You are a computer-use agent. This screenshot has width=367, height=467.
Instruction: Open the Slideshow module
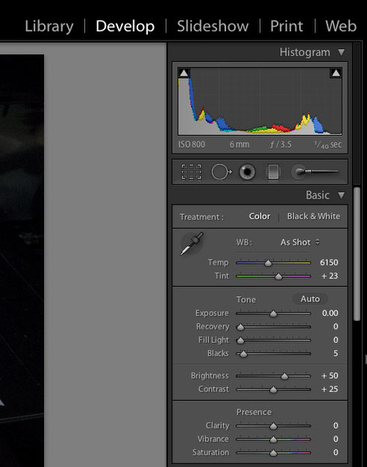pos(213,26)
